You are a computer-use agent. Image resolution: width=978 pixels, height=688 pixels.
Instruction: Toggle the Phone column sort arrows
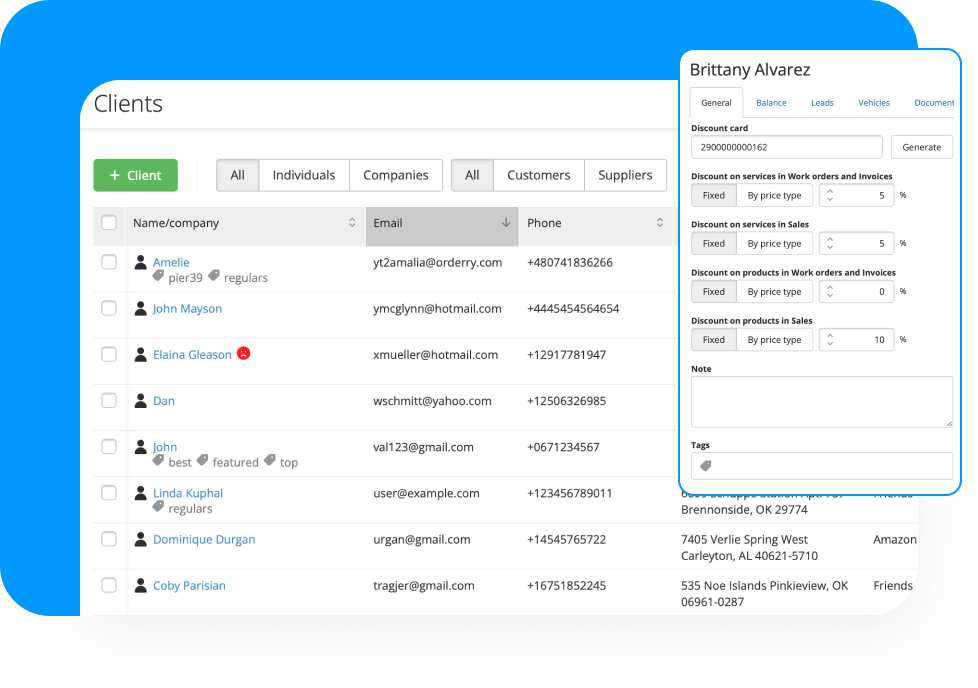[x=660, y=223]
